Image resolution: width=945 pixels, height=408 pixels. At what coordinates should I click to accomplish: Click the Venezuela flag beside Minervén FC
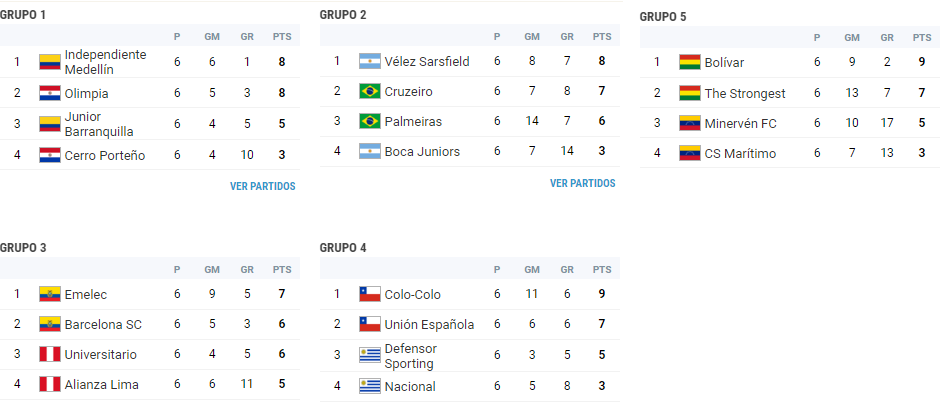(x=690, y=124)
